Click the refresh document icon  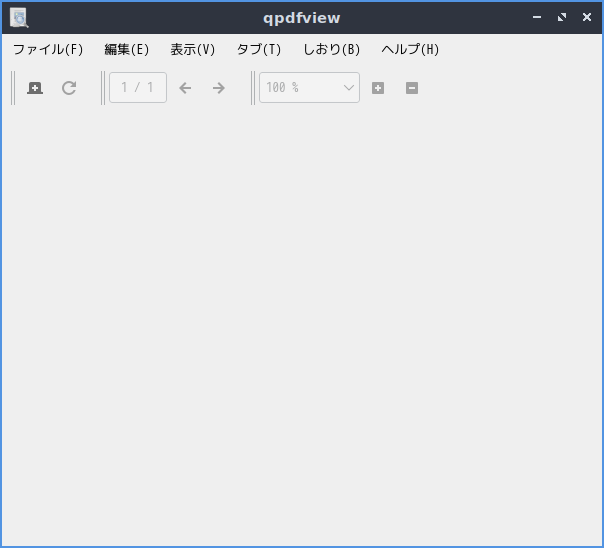(x=69, y=88)
